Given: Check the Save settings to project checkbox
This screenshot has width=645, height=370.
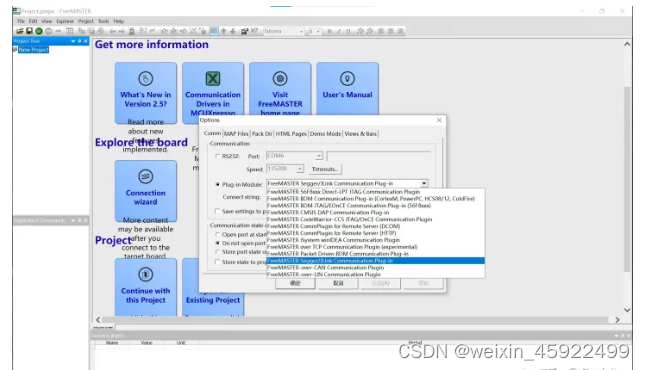Looking at the screenshot, I should 217,211.
